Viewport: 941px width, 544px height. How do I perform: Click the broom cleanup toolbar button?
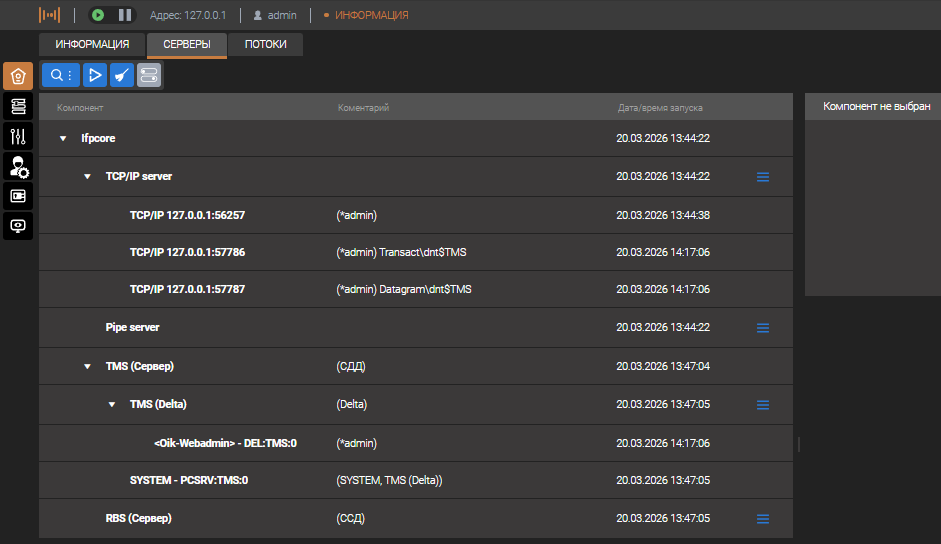121,75
